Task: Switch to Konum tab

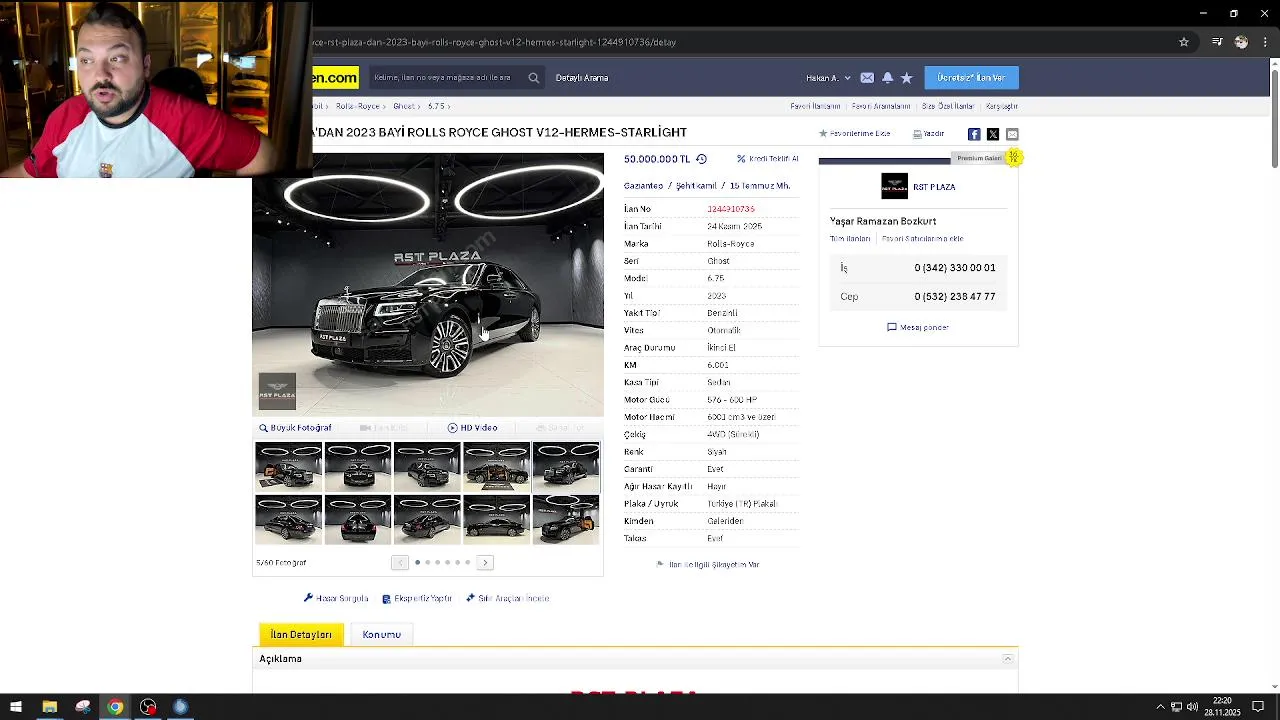Action: pyautogui.click(x=381, y=634)
